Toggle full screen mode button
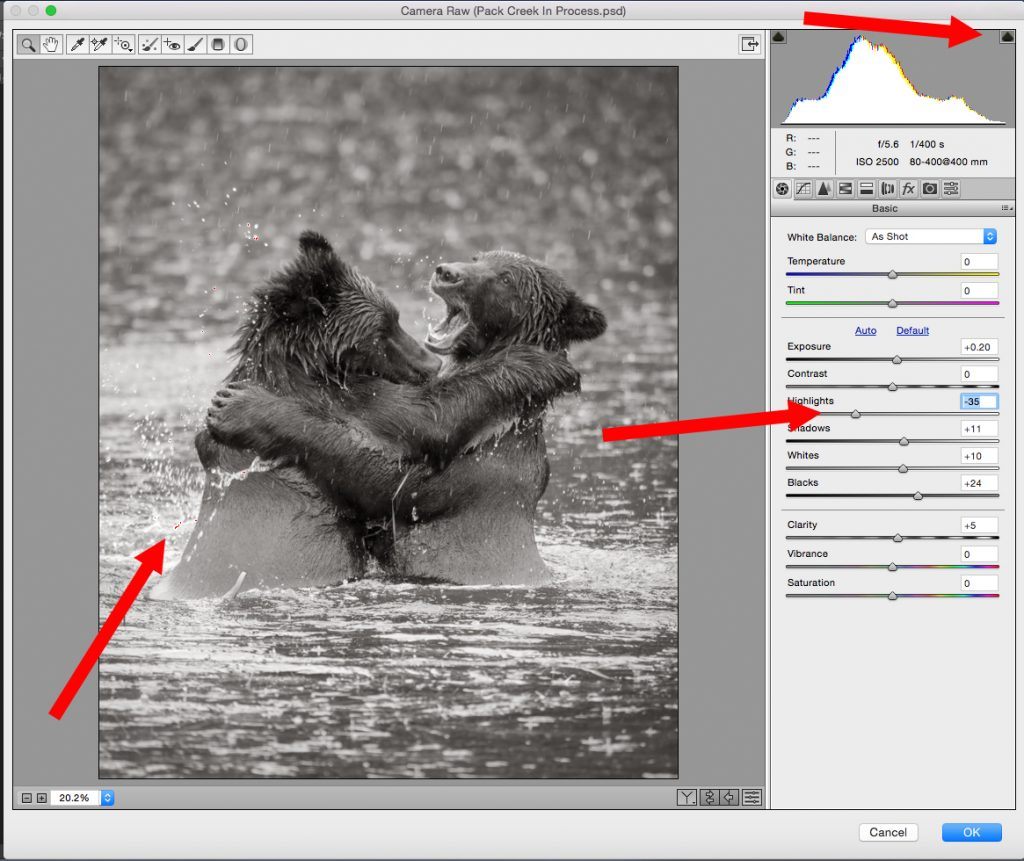The height and width of the screenshot is (861, 1024). [x=748, y=44]
